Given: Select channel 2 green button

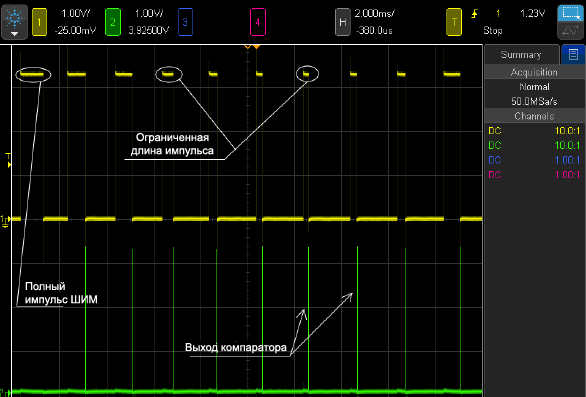Looking at the screenshot, I should [112, 22].
